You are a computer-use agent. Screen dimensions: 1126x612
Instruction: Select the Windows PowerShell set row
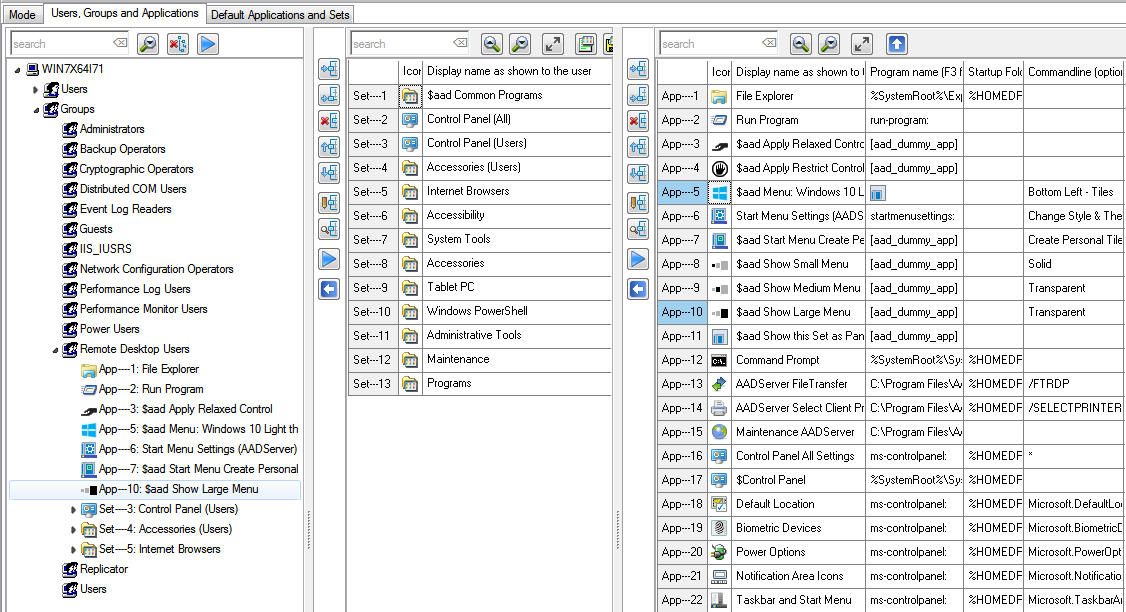[477, 311]
